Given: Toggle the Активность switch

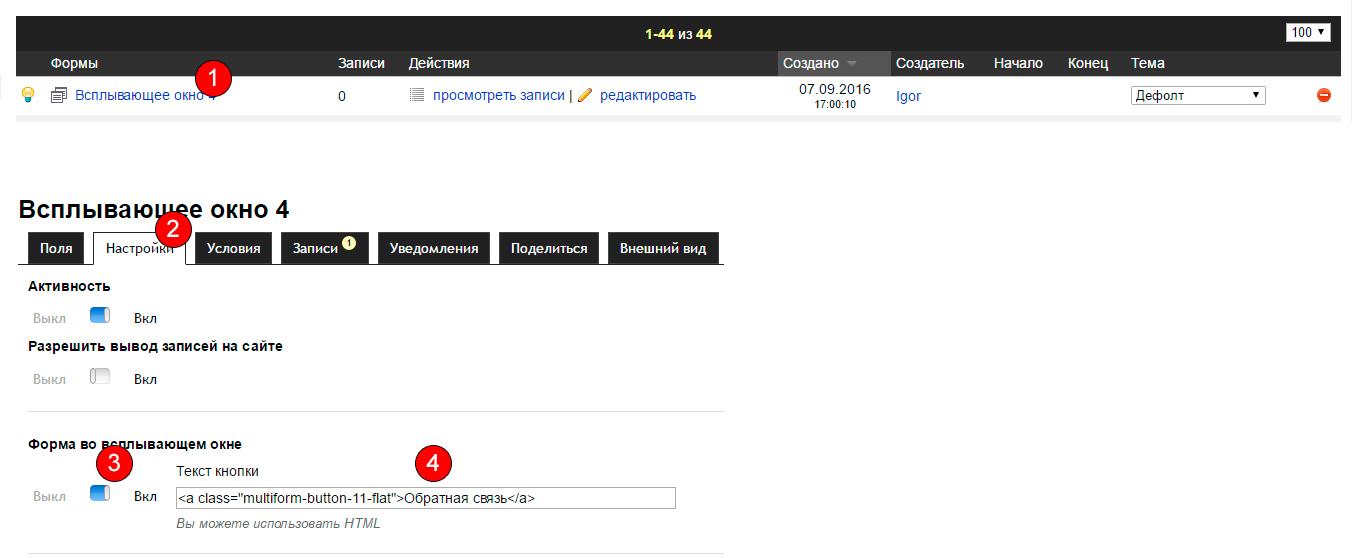Looking at the screenshot, I should tap(99, 316).
